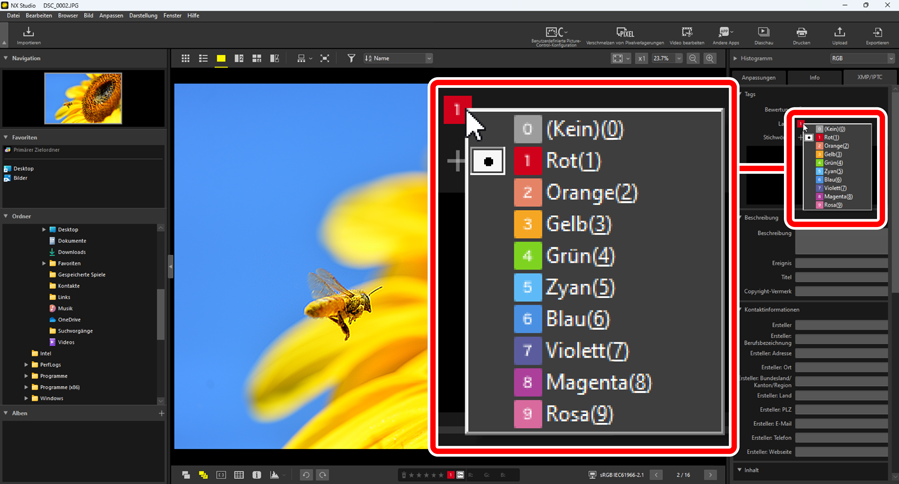
Task: Click the Importieren icon
Action: coord(28,35)
